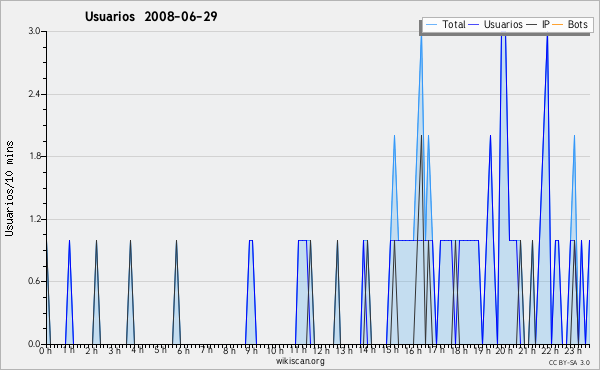
Task: Click the 0.6 y-axis value
Action: [34, 282]
